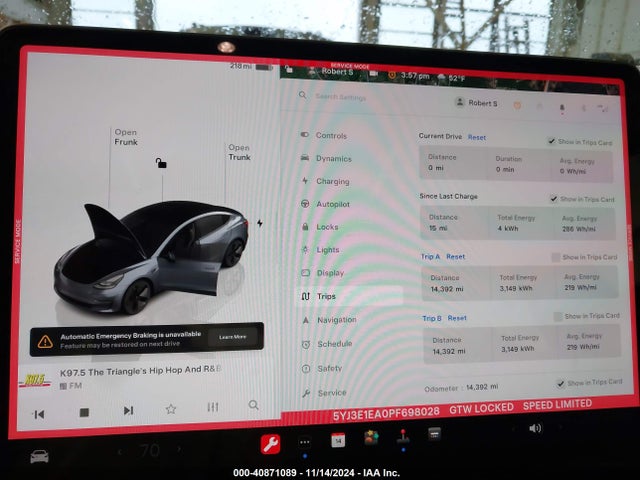
Task: Tap the charge port lightning icon
Action: click(260, 223)
